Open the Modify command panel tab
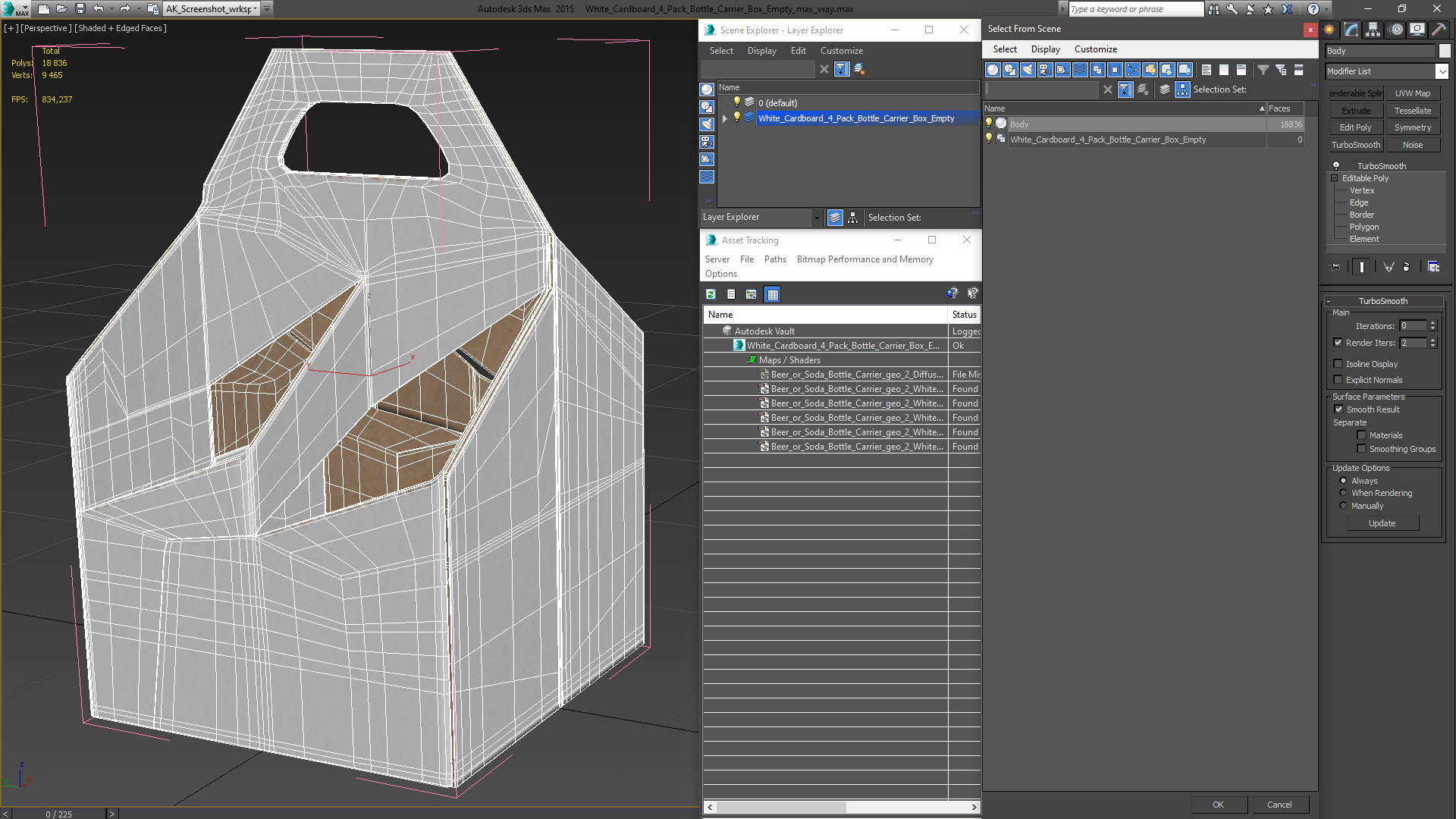 pyautogui.click(x=1351, y=30)
